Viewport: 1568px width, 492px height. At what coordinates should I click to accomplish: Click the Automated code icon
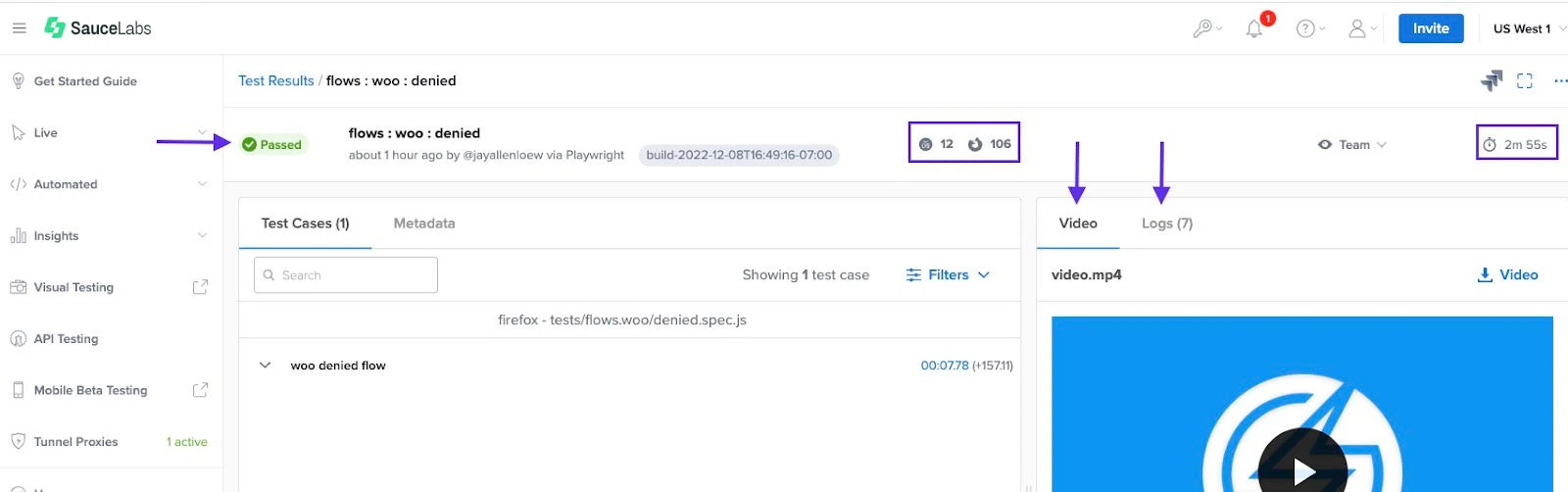click(x=18, y=184)
